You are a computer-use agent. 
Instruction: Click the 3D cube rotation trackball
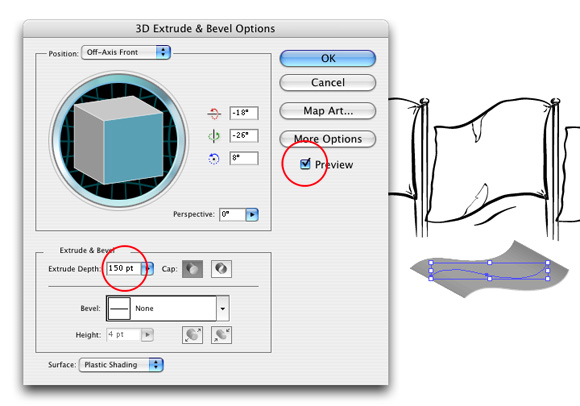click(x=119, y=139)
